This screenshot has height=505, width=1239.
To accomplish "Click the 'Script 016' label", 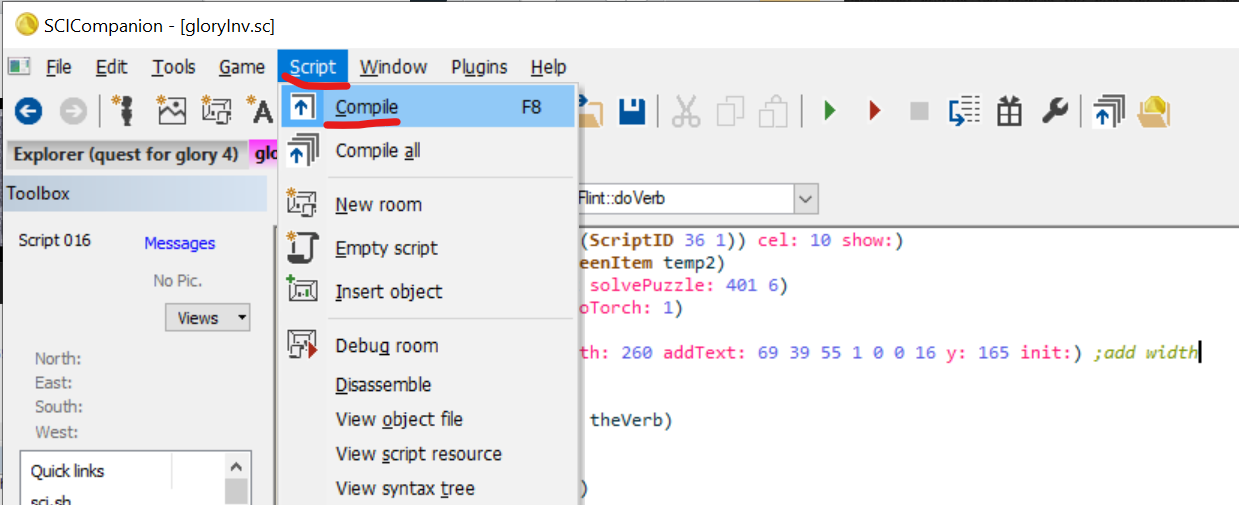I will pyautogui.click(x=54, y=241).
